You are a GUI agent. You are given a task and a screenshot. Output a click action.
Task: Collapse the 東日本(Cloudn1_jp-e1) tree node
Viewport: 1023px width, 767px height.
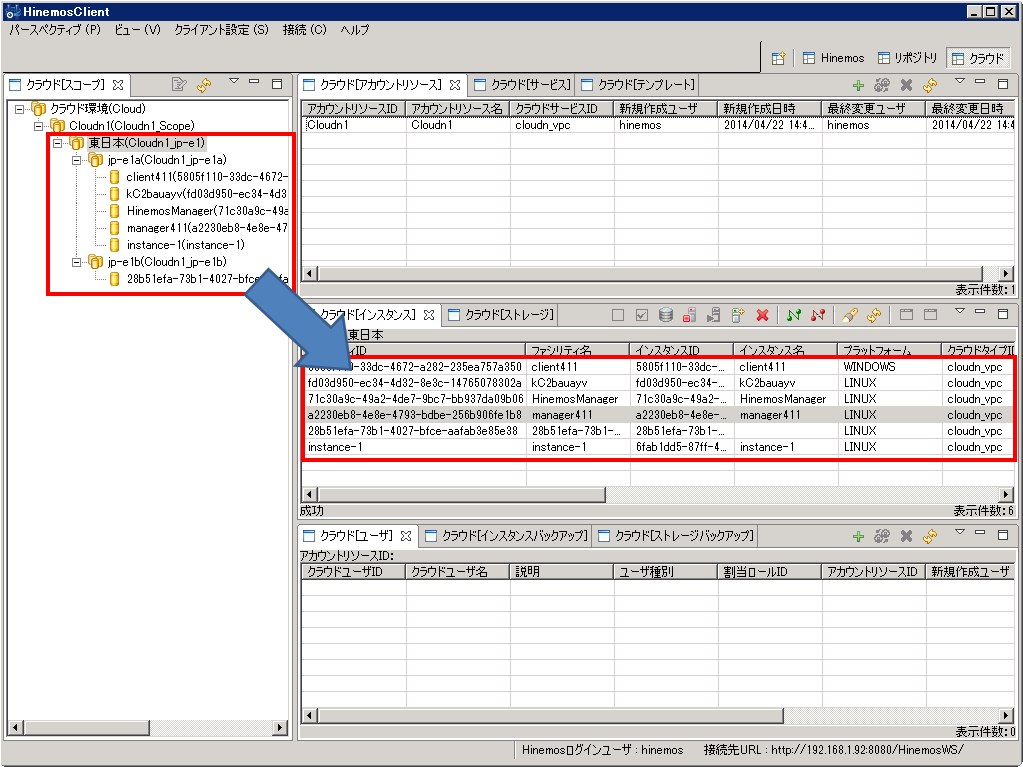[x=58, y=143]
